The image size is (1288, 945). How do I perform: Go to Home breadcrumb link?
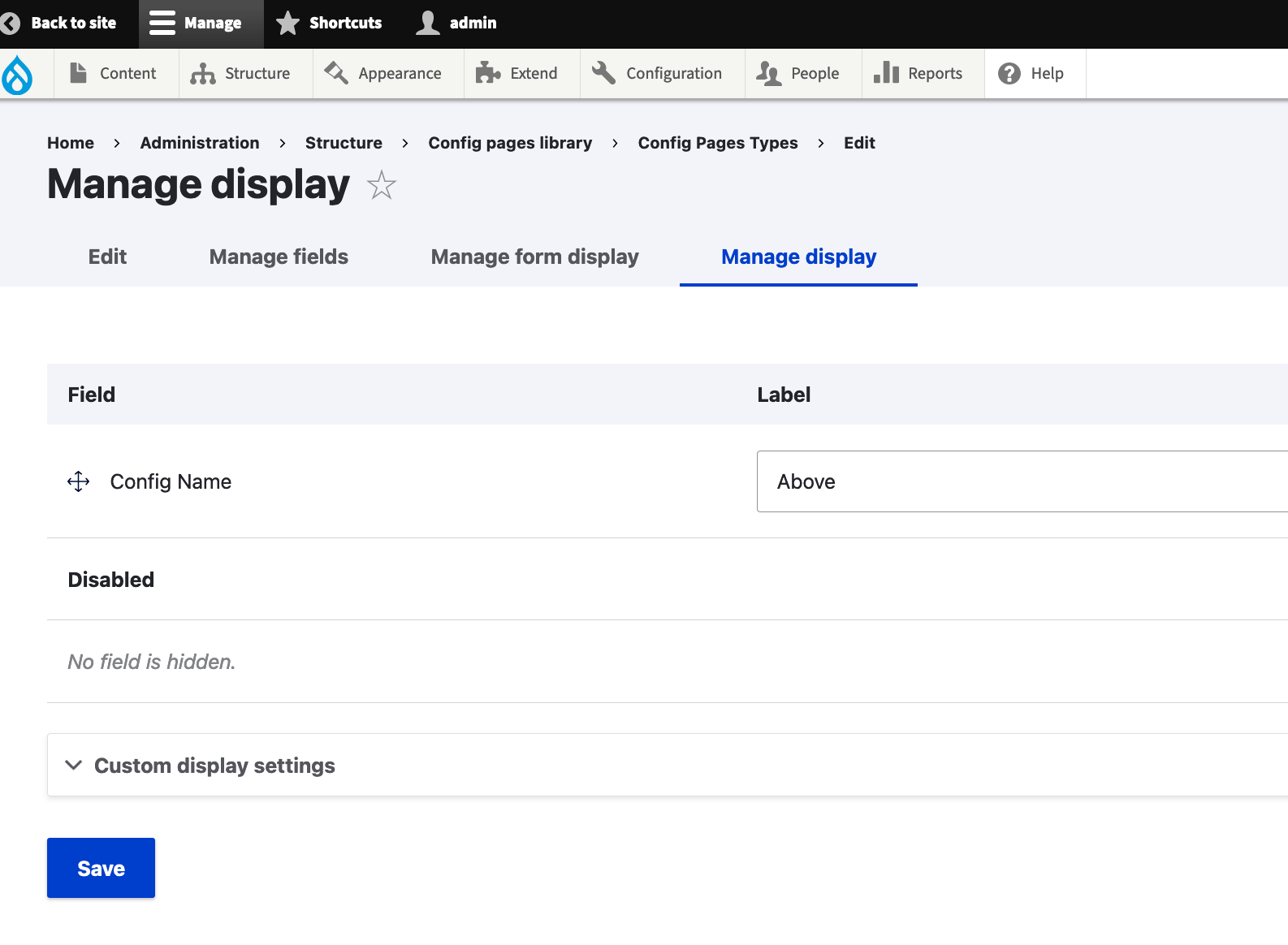(71, 143)
